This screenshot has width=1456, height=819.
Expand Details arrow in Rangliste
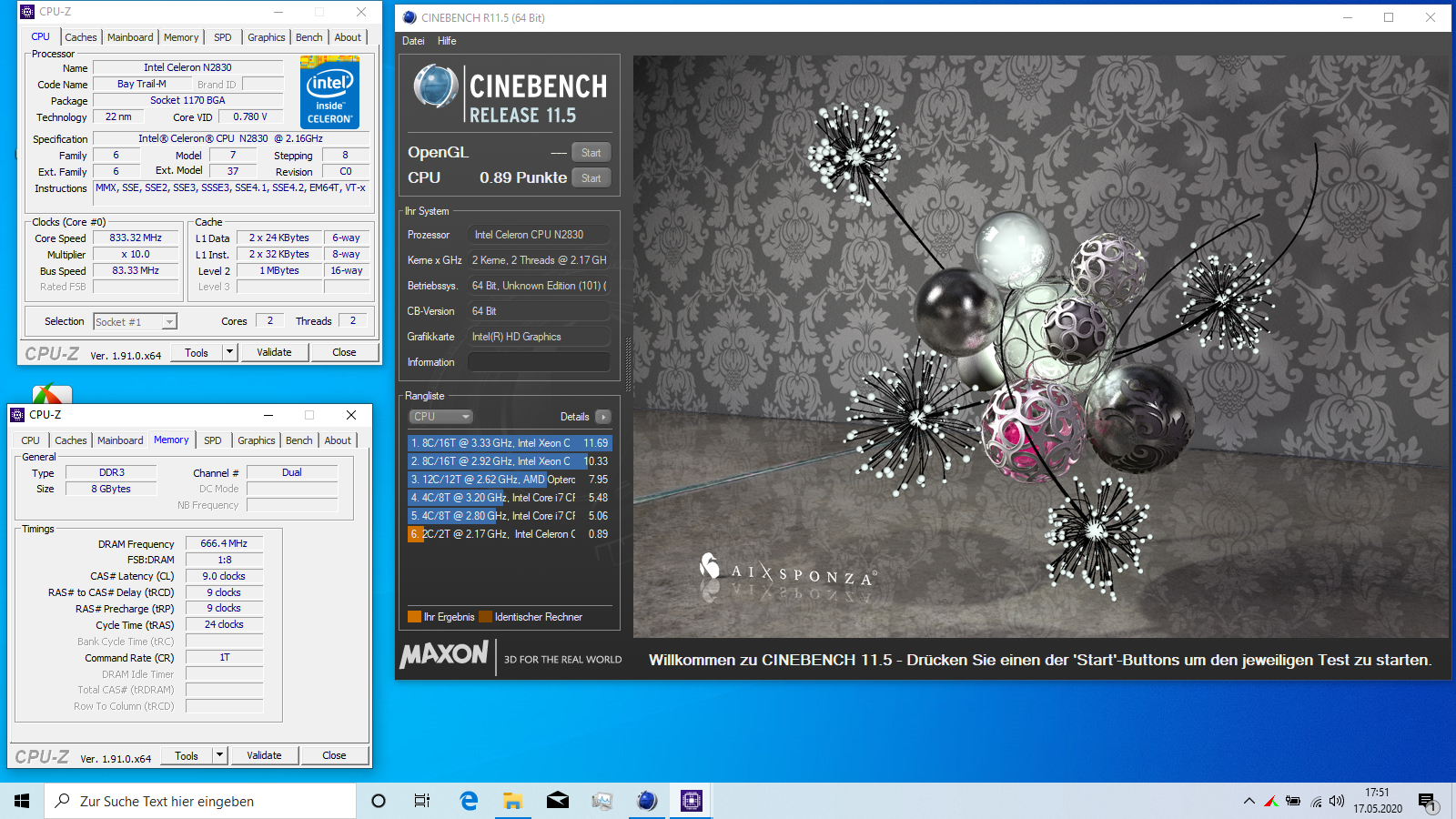602,417
